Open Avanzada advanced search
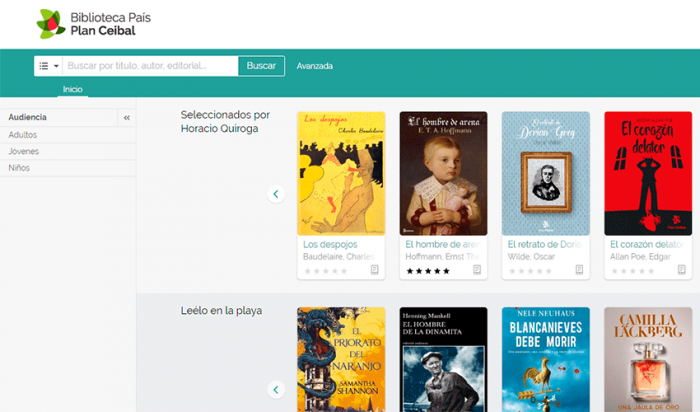The image size is (700, 412). click(315, 66)
